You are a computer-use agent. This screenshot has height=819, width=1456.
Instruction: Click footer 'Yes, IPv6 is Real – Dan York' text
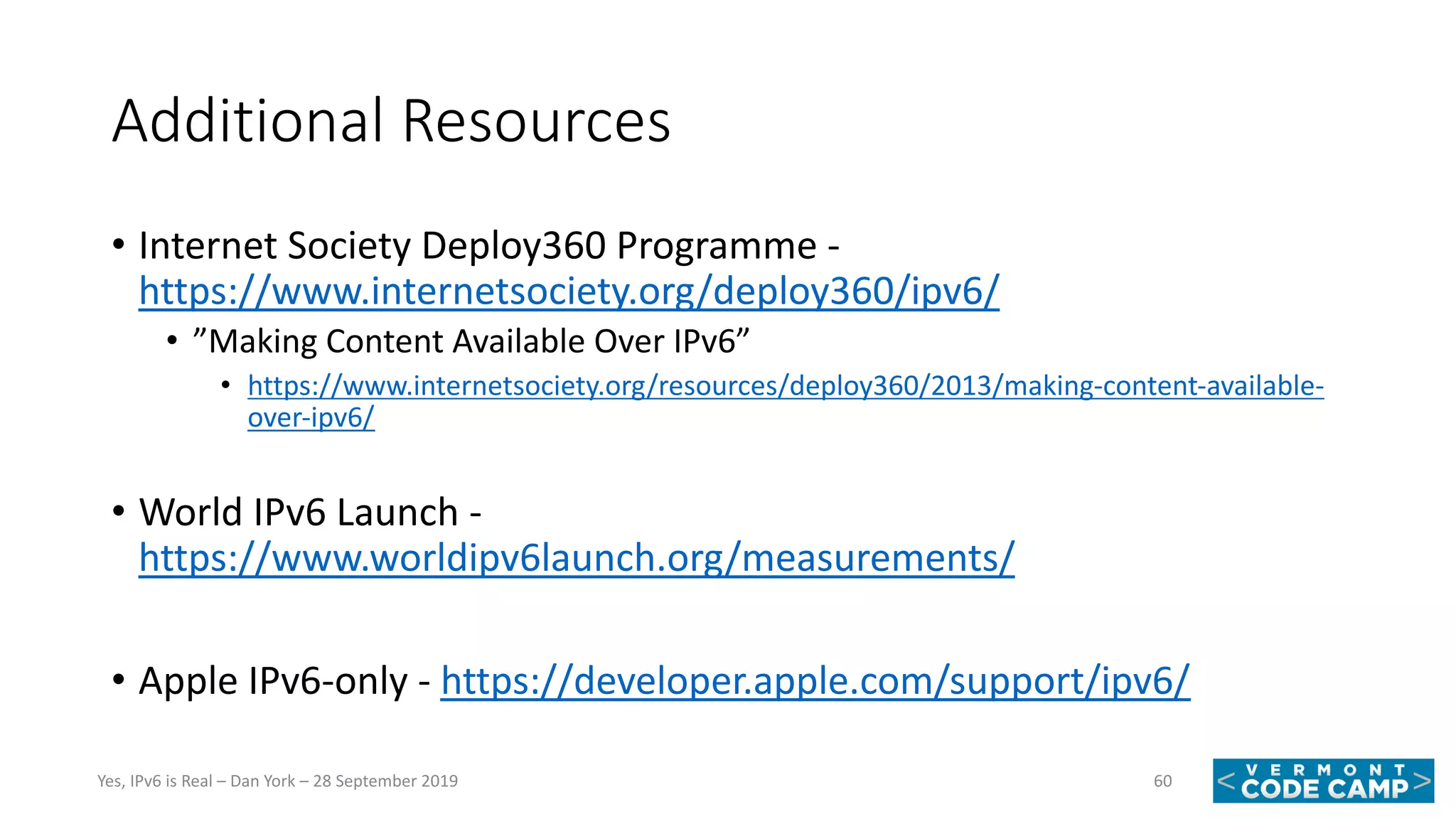pyautogui.click(x=196, y=781)
